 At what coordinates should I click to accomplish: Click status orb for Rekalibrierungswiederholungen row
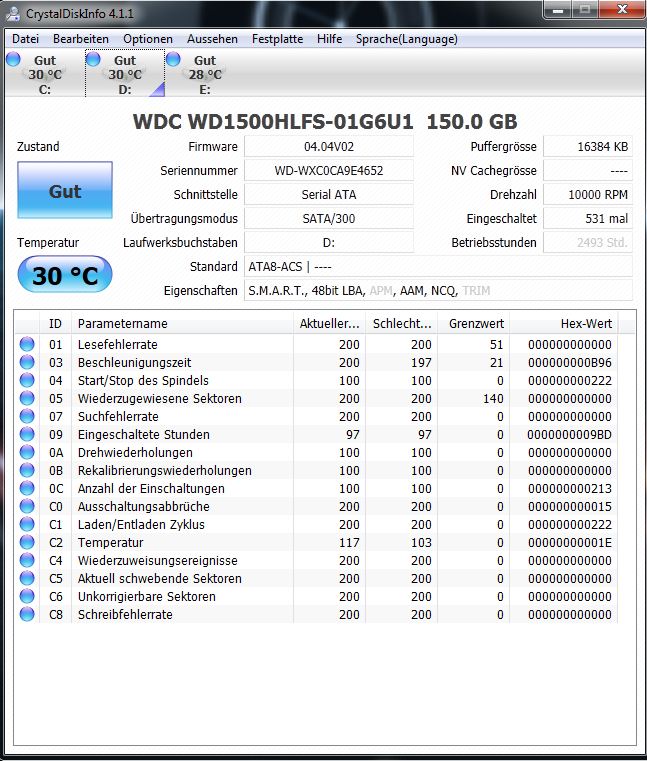click(27, 470)
